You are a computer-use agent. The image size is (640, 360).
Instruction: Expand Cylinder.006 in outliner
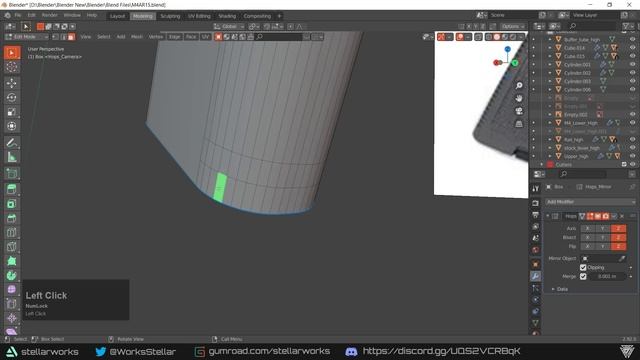550,89
